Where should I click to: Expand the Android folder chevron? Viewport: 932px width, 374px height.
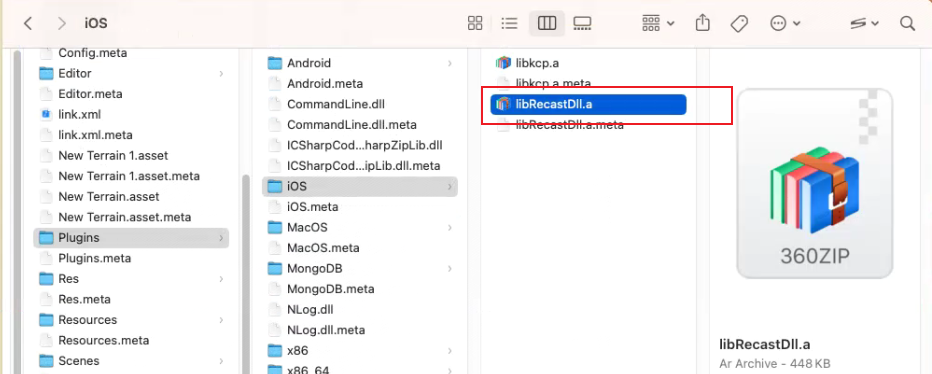(x=450, y=63)
